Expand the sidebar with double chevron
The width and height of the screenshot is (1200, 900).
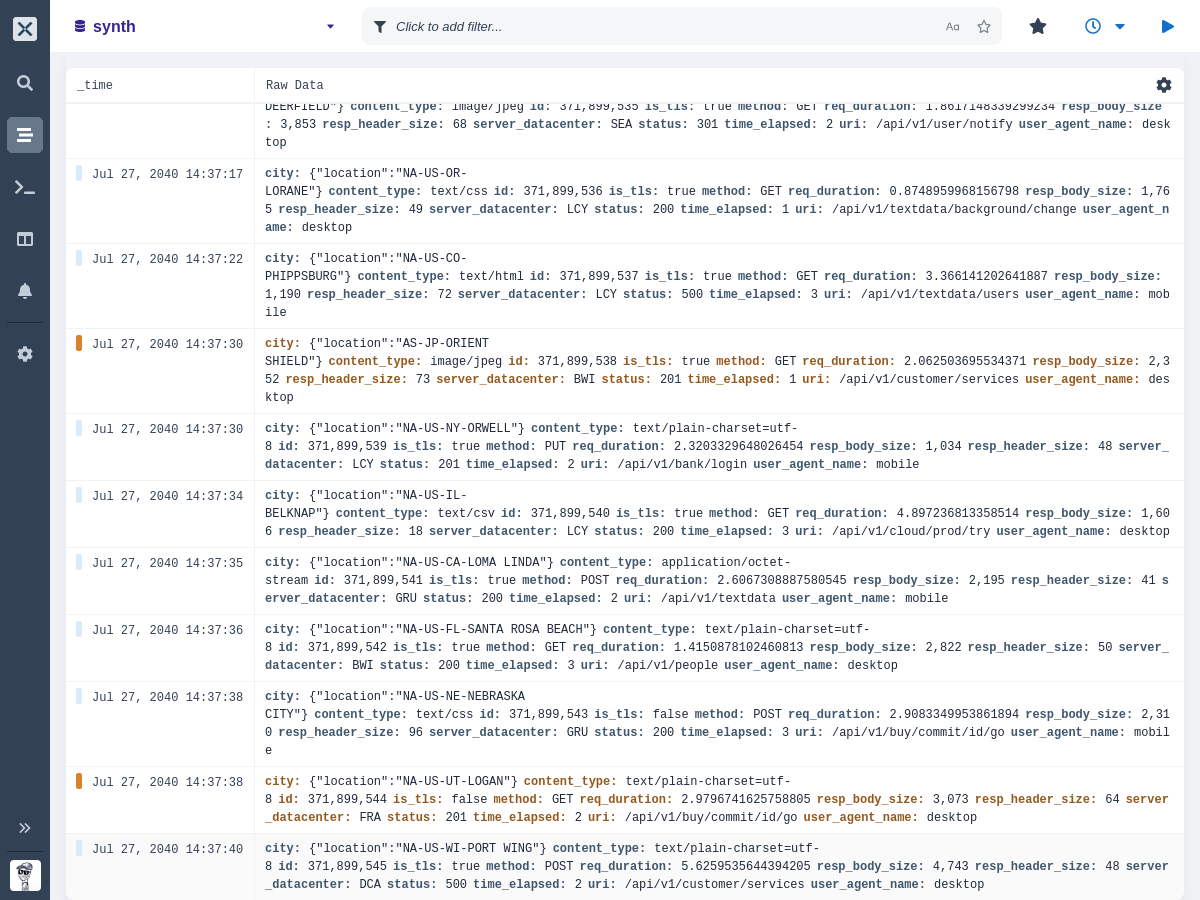click(x=25, y=828)
